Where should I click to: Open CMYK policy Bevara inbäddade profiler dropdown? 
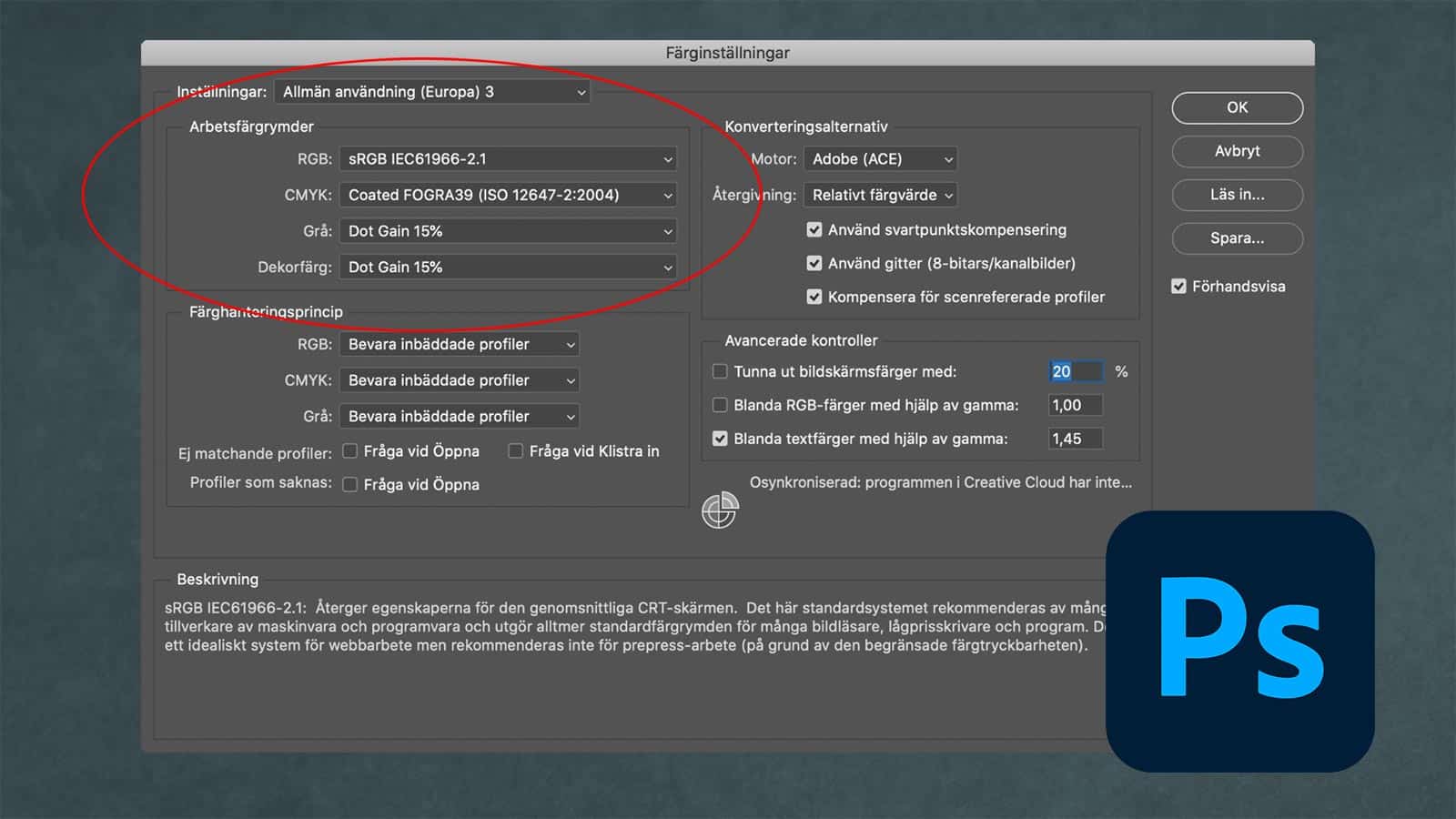click(x=460, y=380)
